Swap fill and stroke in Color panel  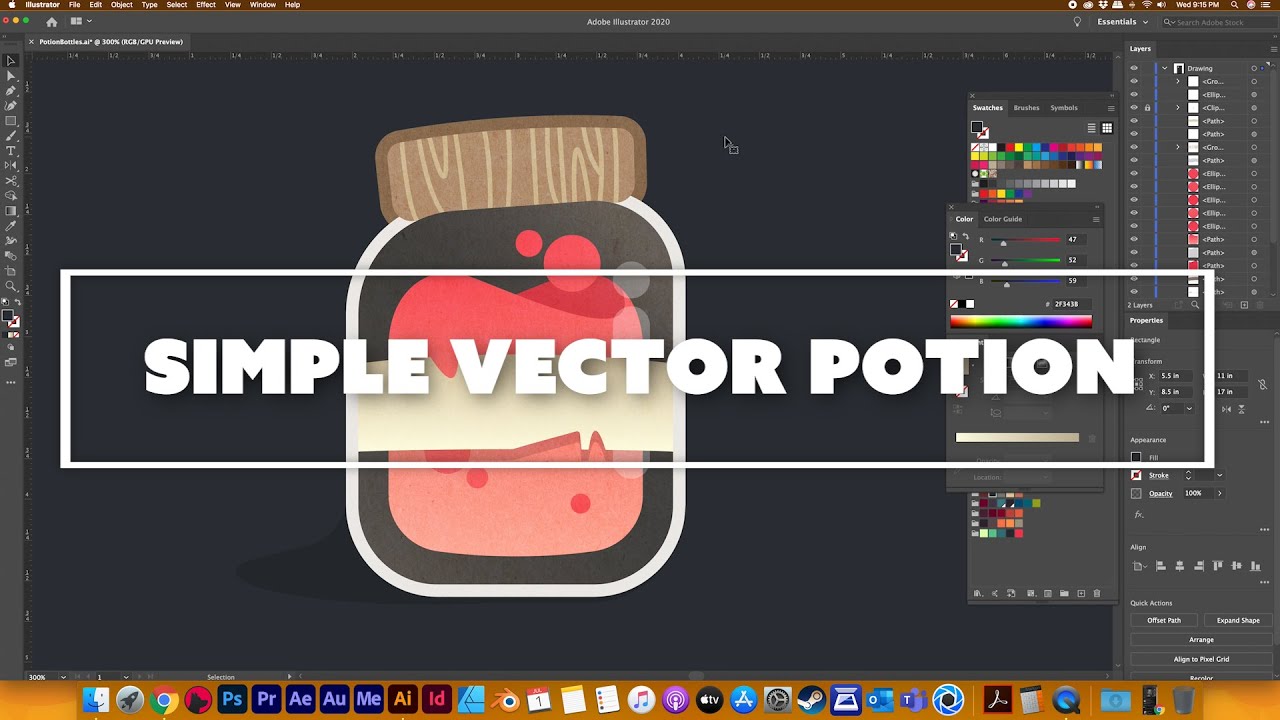pyautogui.click(x=965, y=236)
